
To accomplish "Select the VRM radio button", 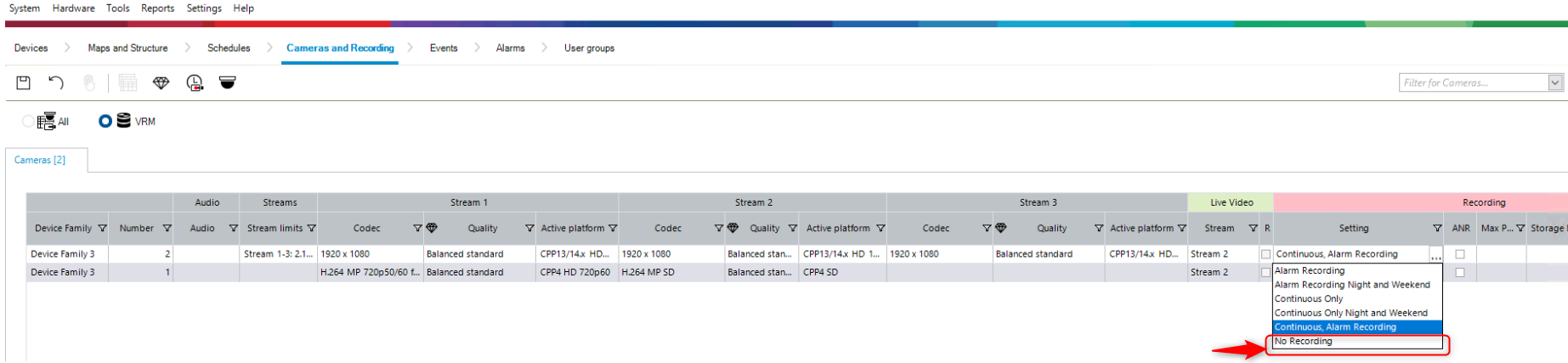I will 105,122.
